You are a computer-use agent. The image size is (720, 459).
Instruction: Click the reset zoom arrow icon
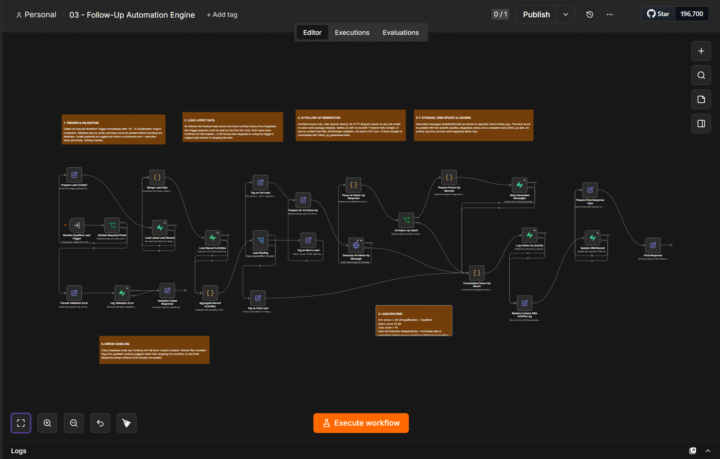click(x=100, y=423)
